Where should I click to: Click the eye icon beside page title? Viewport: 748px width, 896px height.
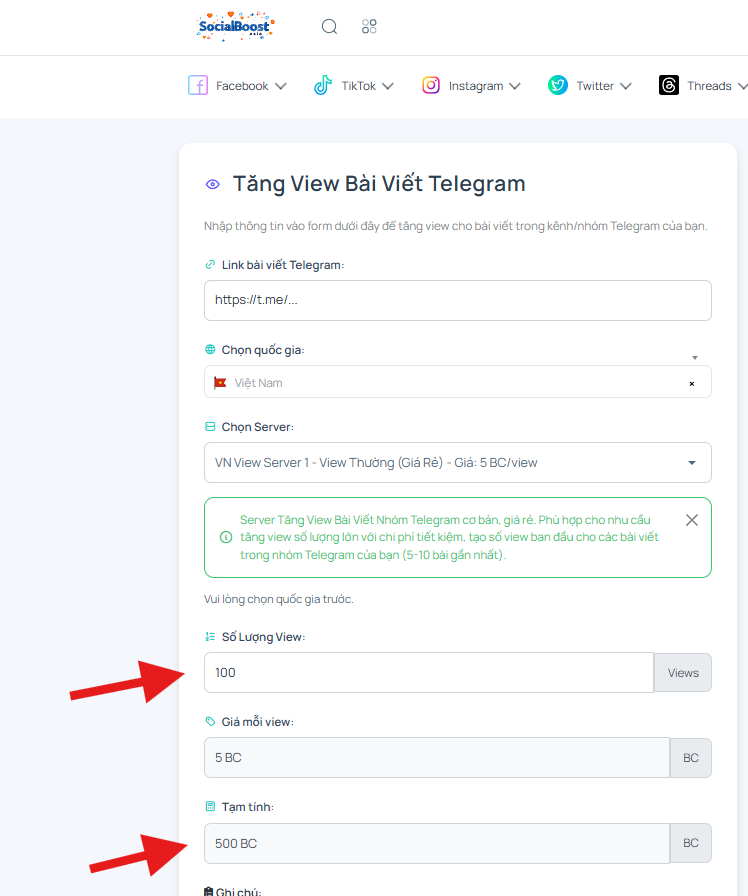pos(213,184)
